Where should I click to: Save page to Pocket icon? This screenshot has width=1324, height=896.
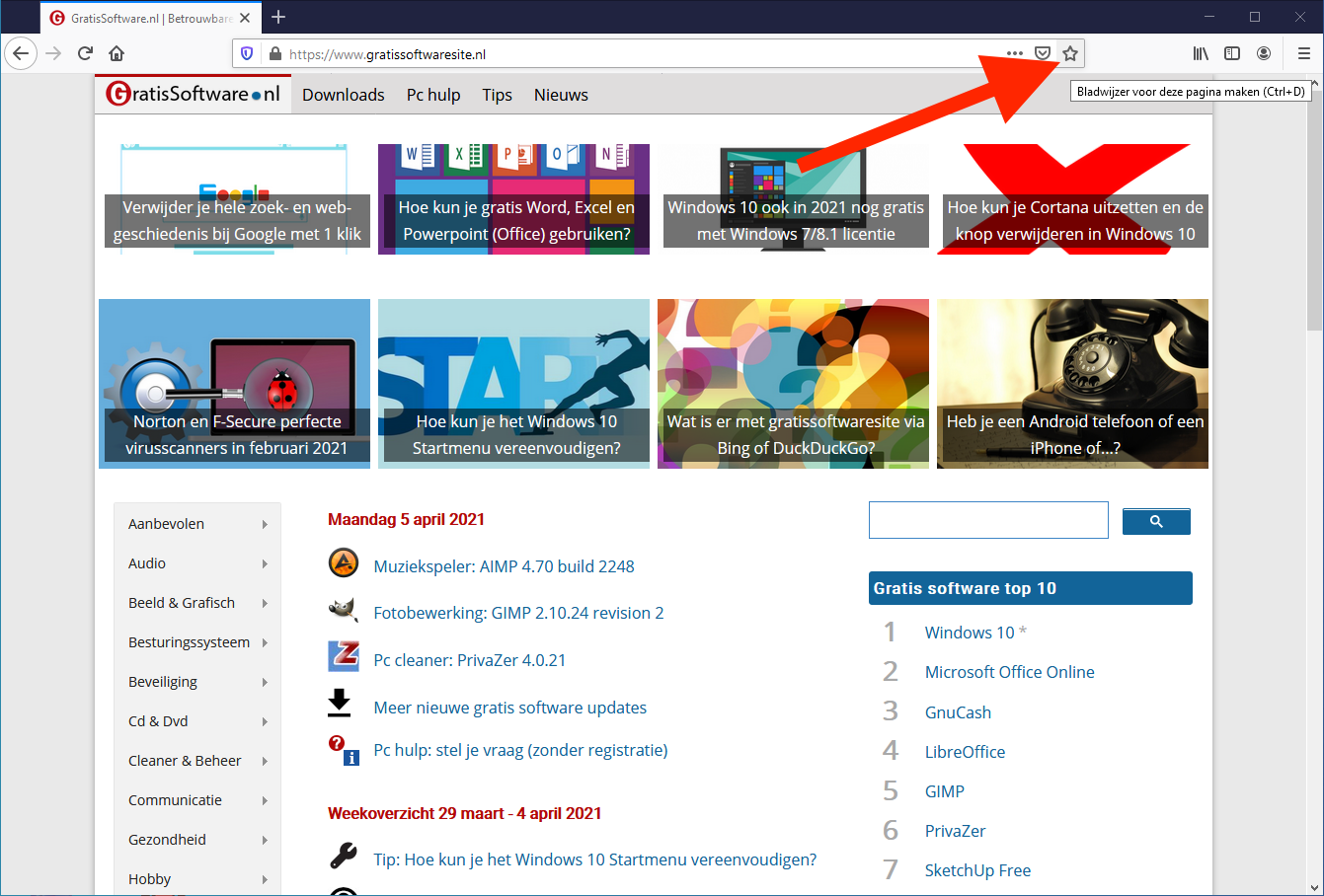pos(1043,53)
